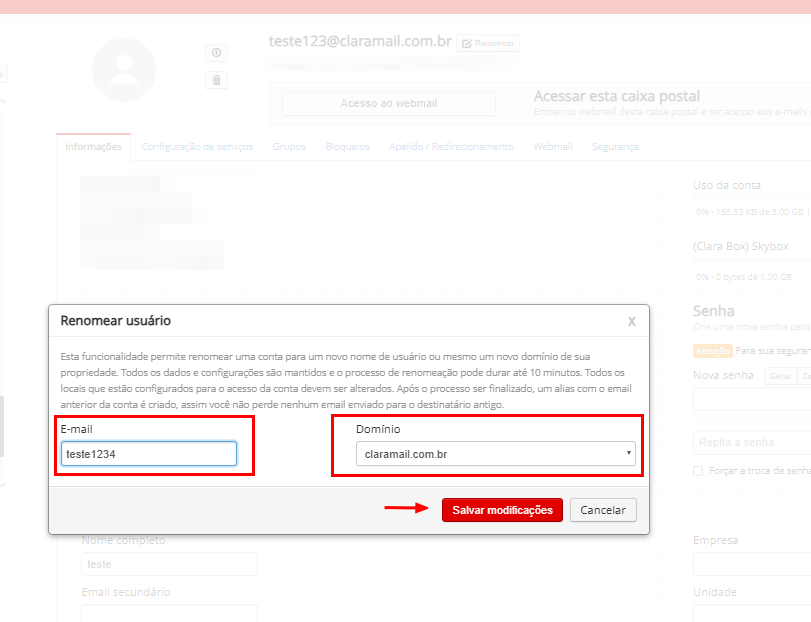The height and width of the screenshot is (622, 811).
Task: Toggle Forçar a troca de senha checkbox
Action: tap(698, 470)
